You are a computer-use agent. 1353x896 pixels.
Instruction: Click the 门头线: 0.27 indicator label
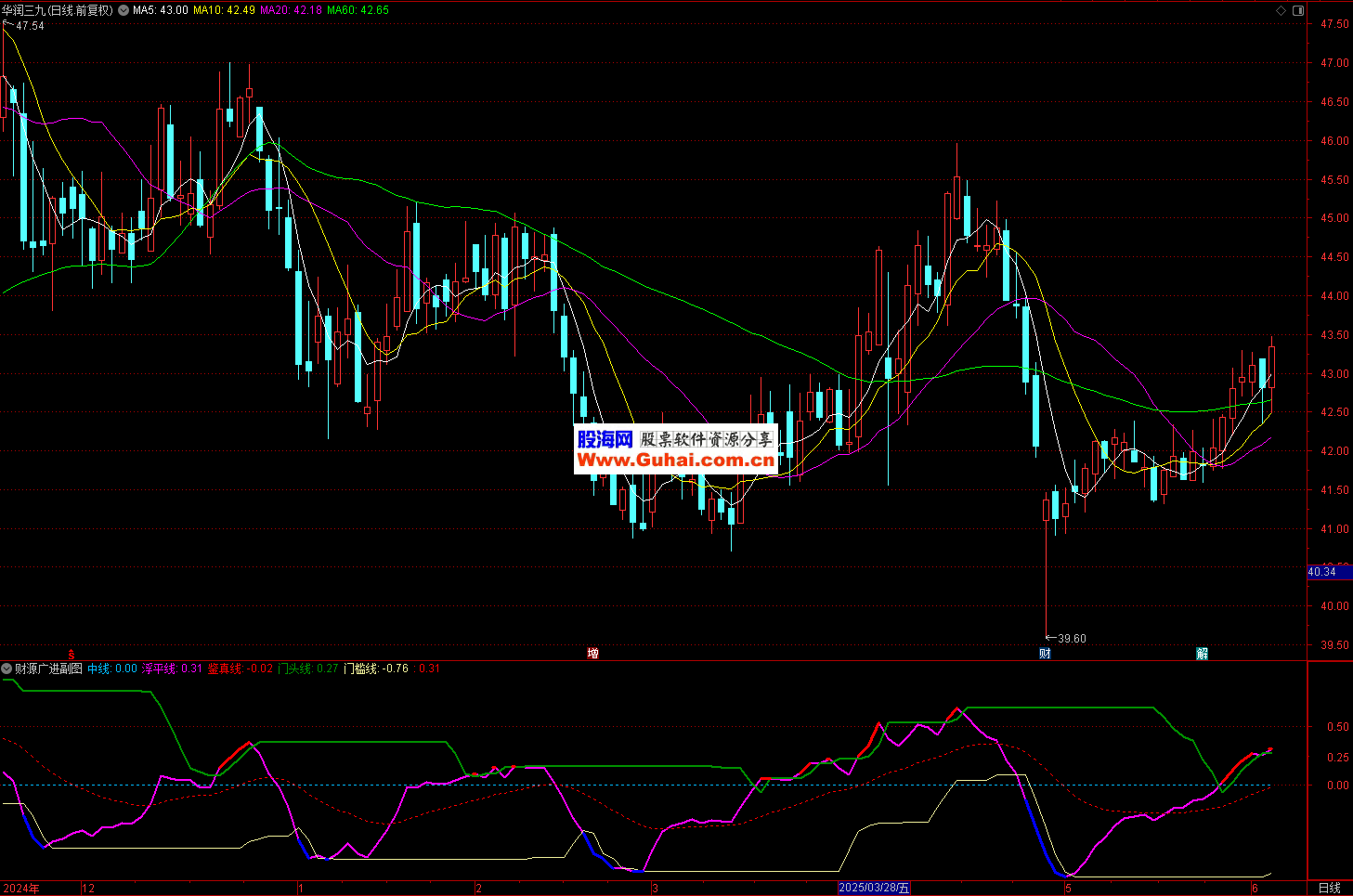308,669
